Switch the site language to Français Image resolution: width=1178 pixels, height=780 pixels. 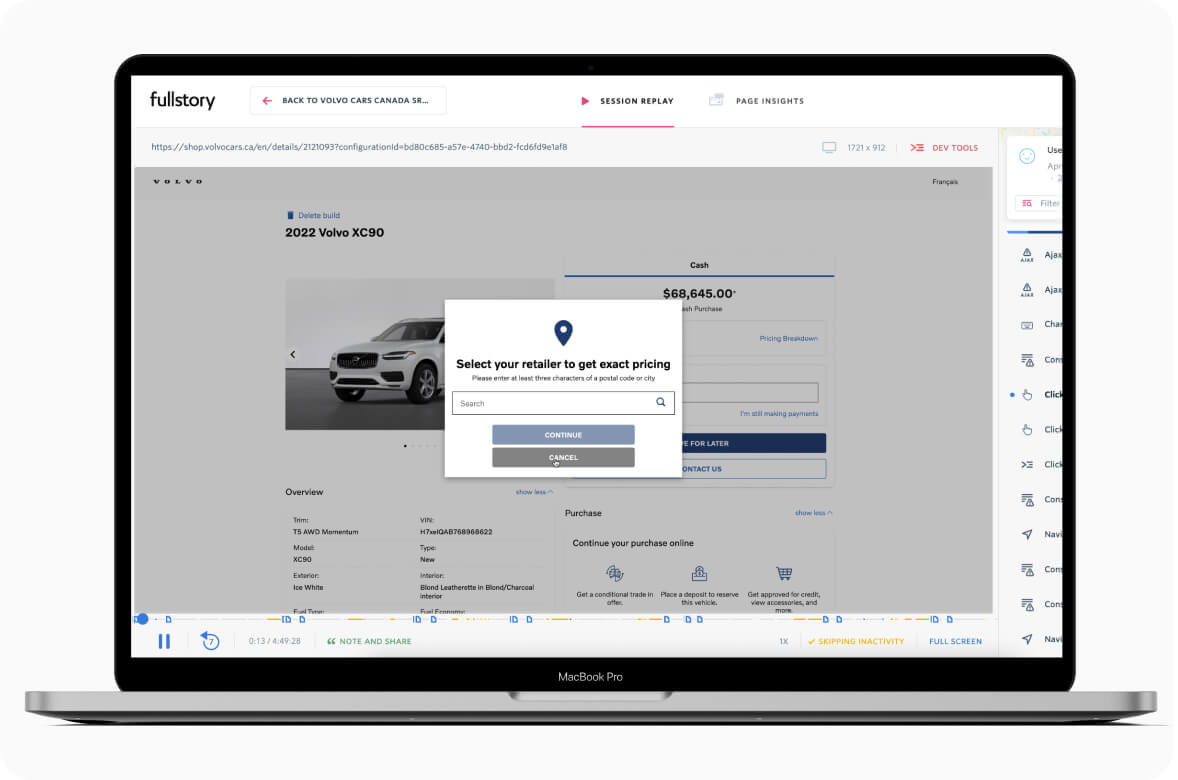(x=944, y=182)
